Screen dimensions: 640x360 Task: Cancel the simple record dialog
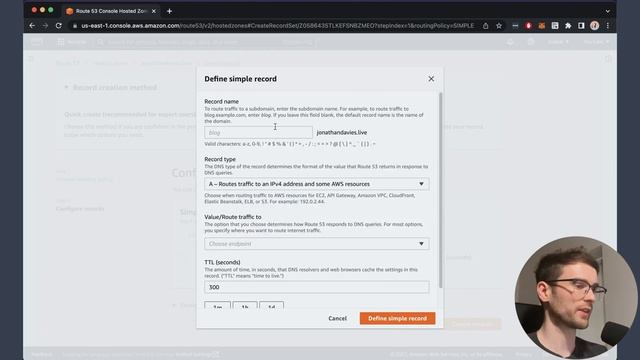(x=338, y=318)
